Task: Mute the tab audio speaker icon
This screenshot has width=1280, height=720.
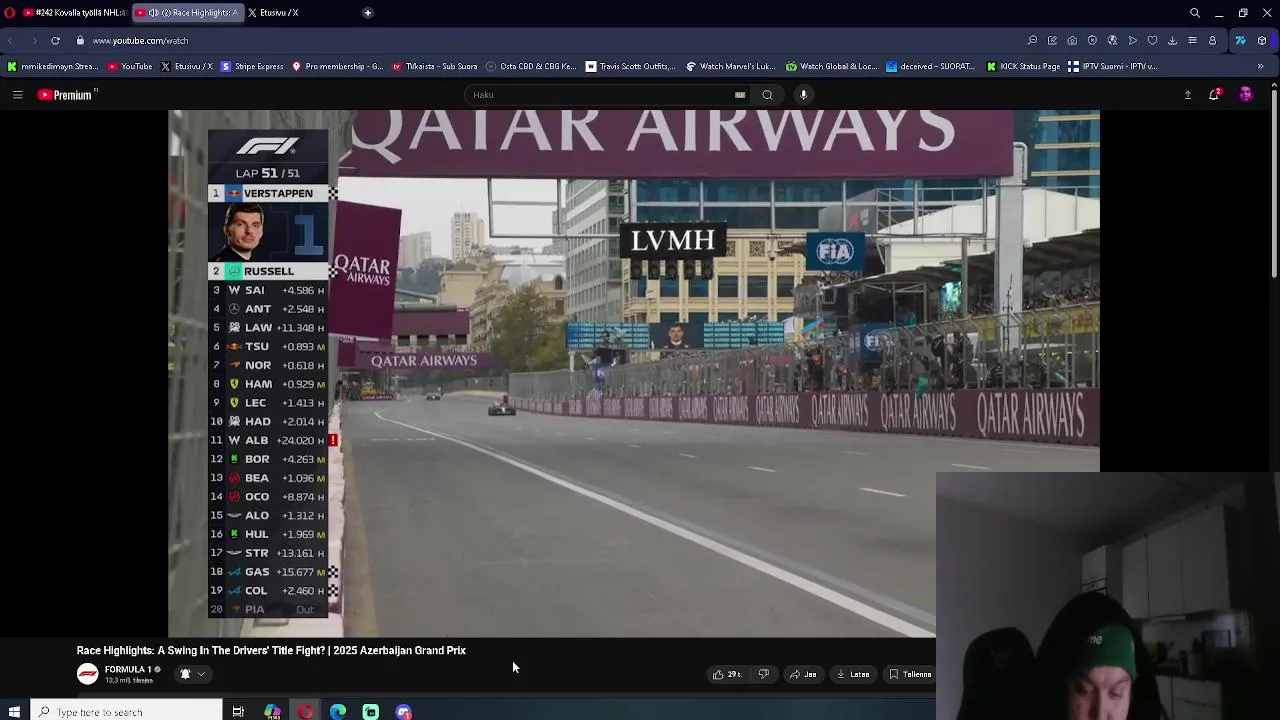Action: point(153,13)
